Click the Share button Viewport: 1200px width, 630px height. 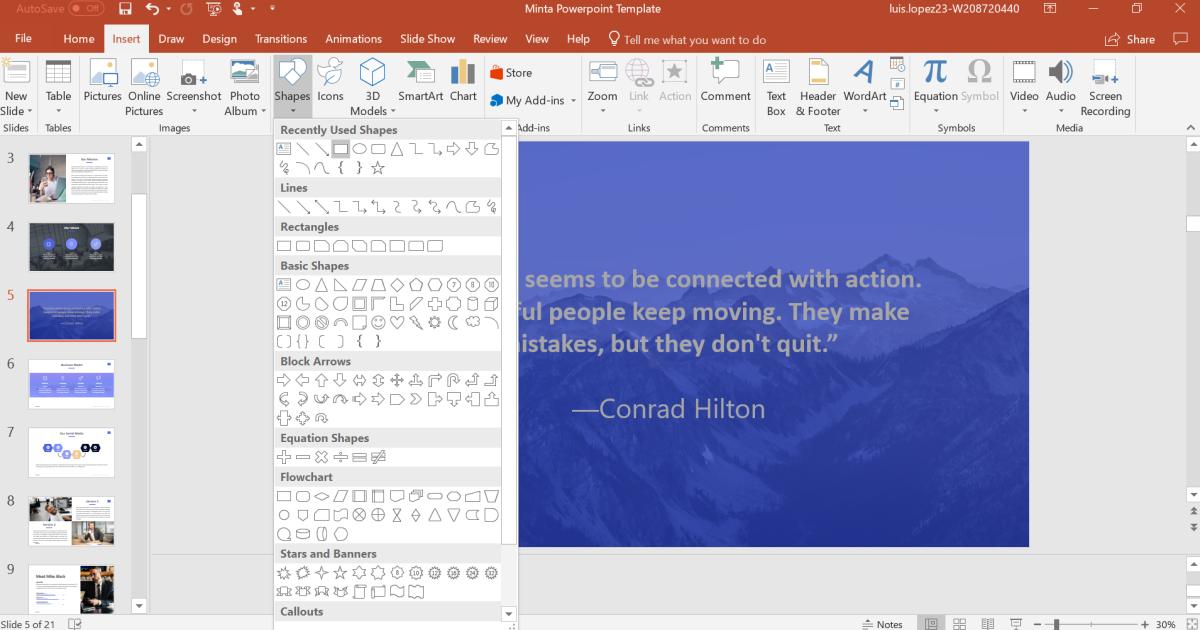(1131, 39)
